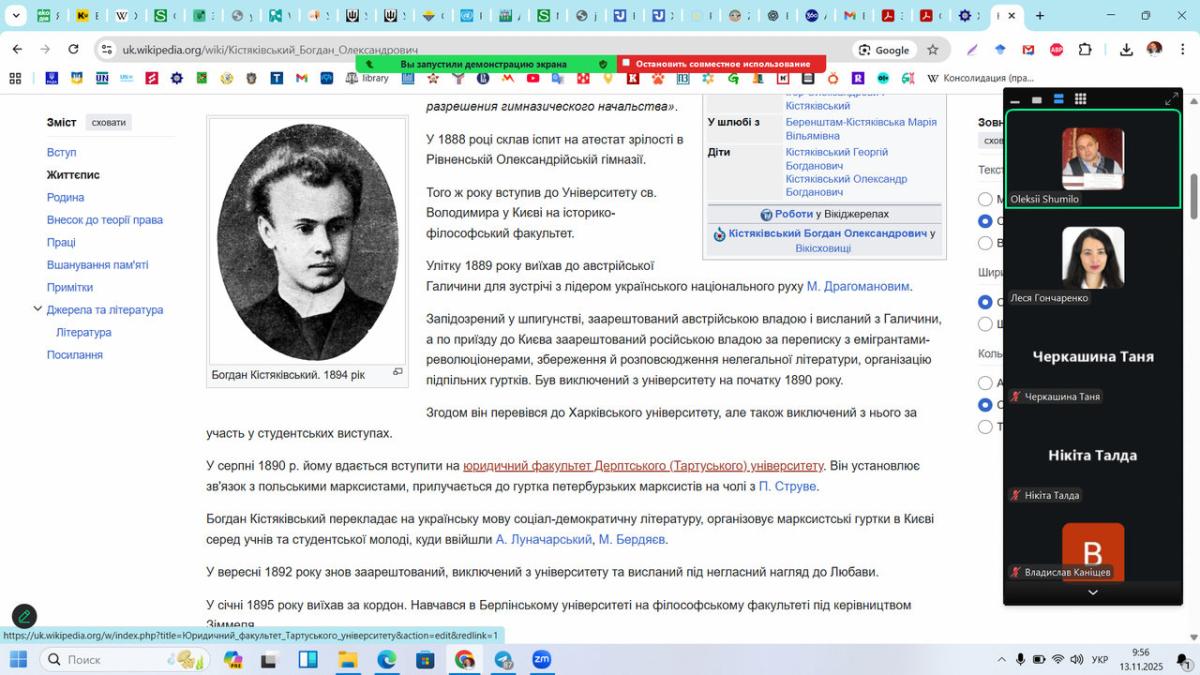Bookmark this page with the star icon
1200x675 pixels.
pos(932,50)
